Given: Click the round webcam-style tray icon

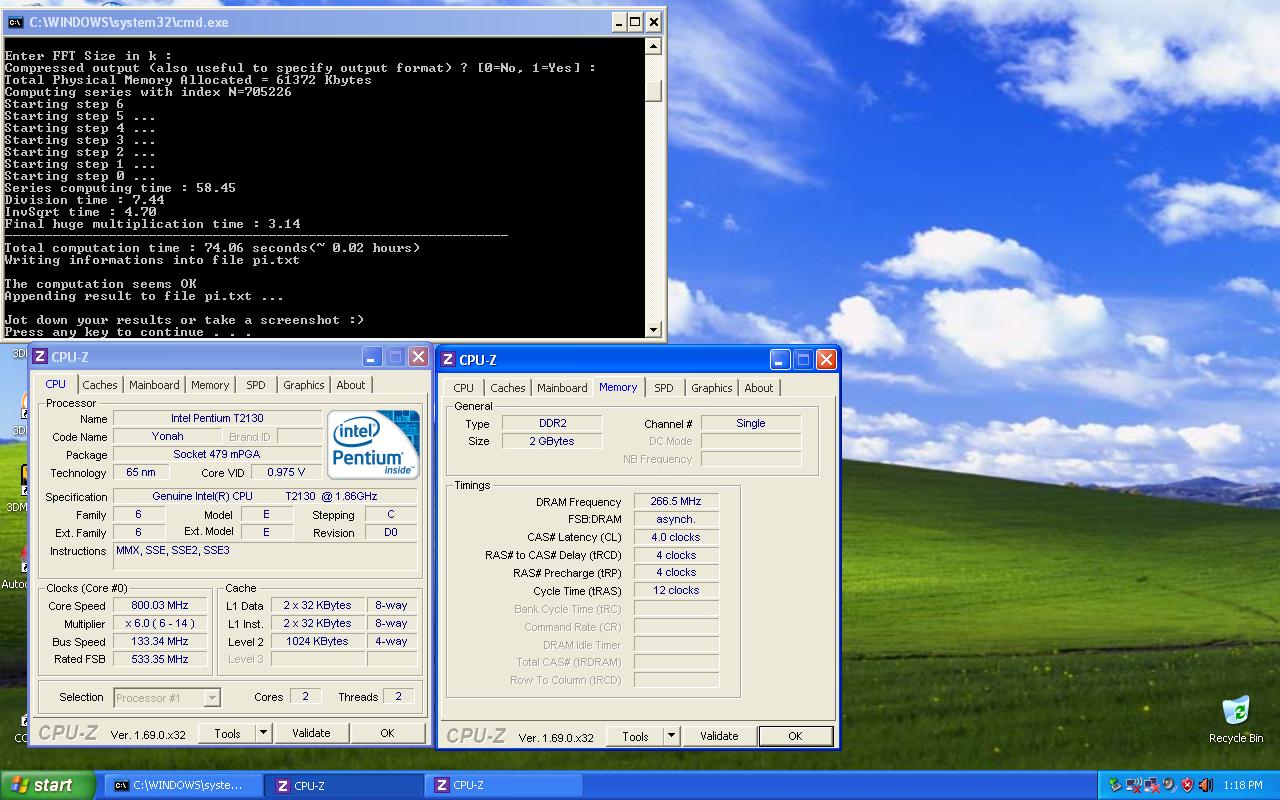Looking at the screenshot, I should pyautogui.click(x=1169, y=785).
